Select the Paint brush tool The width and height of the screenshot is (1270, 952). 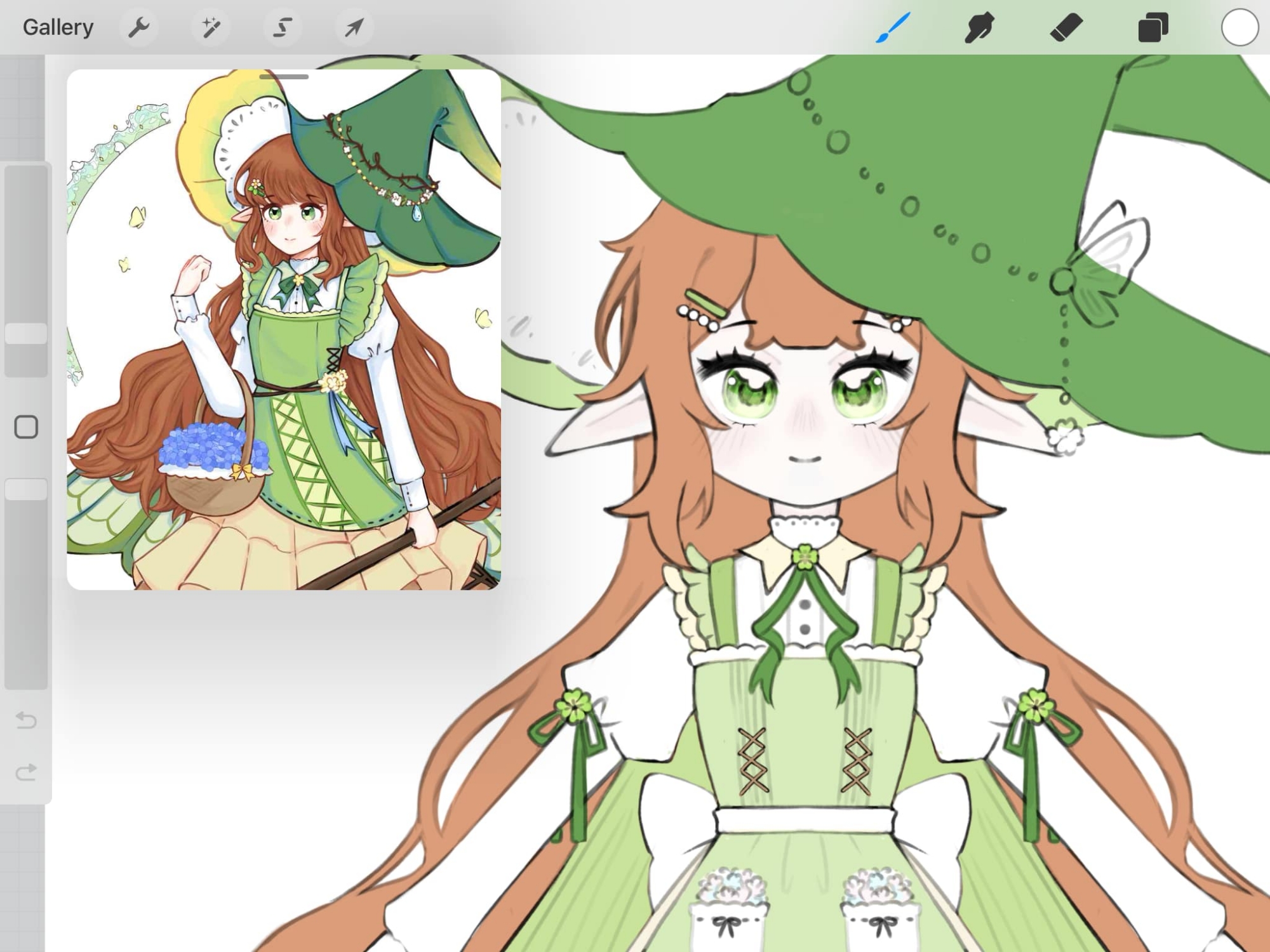click(893, 27)
